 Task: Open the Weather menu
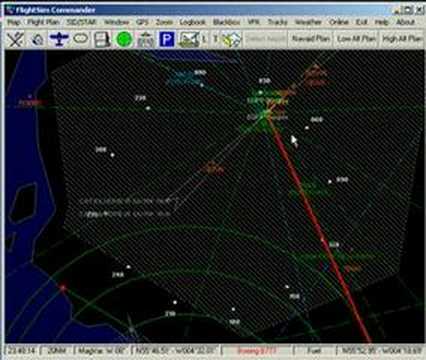(308, 22)
